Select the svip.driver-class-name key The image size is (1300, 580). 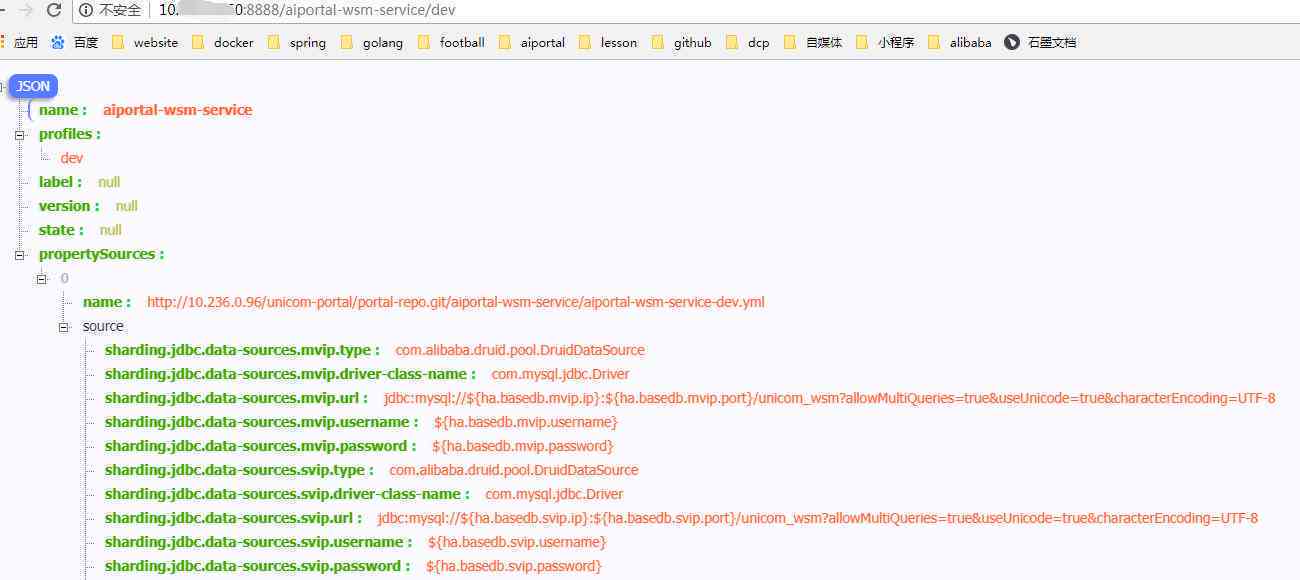tap(287, 494)
